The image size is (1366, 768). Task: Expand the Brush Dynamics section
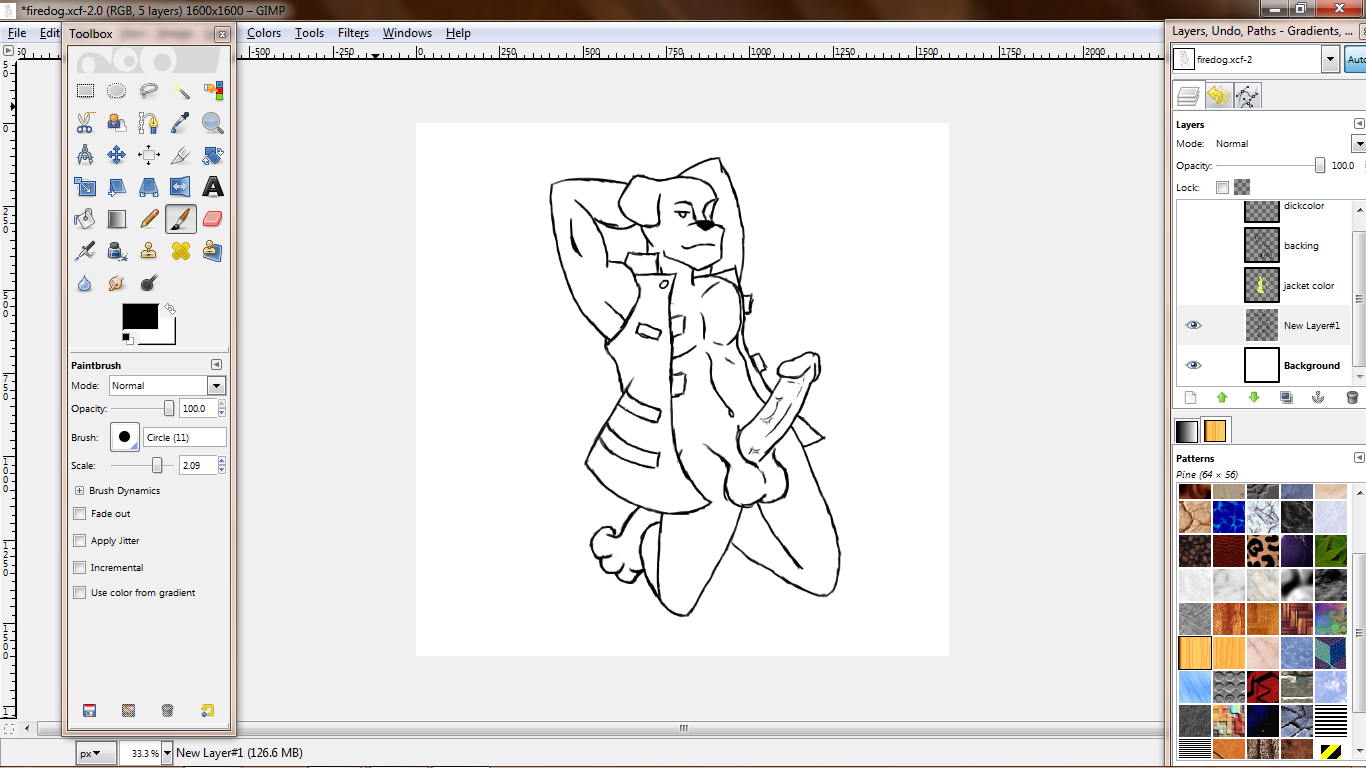pos(79,491)
